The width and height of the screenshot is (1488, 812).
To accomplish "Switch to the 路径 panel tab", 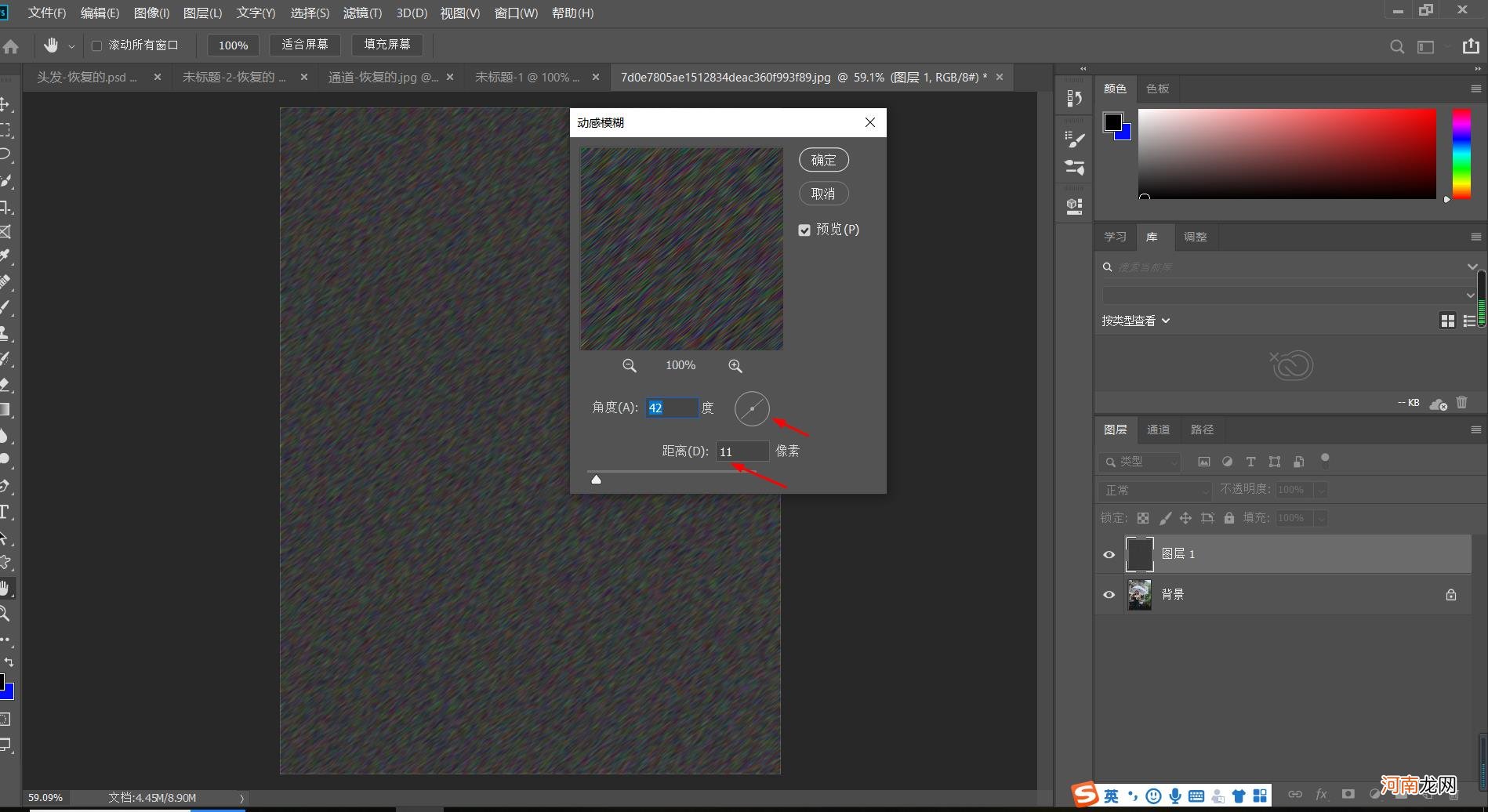I will coord(1202,430).
